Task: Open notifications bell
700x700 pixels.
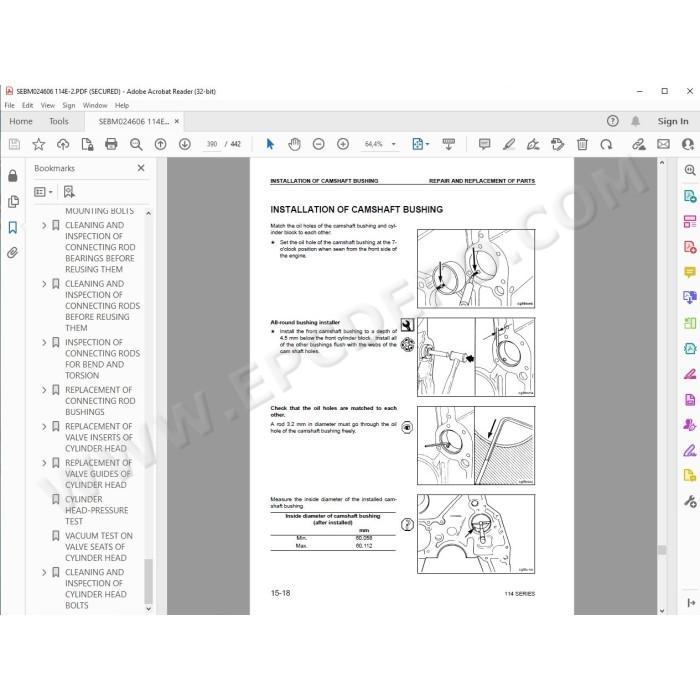Action: pyautogui.click(x=636, y=121)
